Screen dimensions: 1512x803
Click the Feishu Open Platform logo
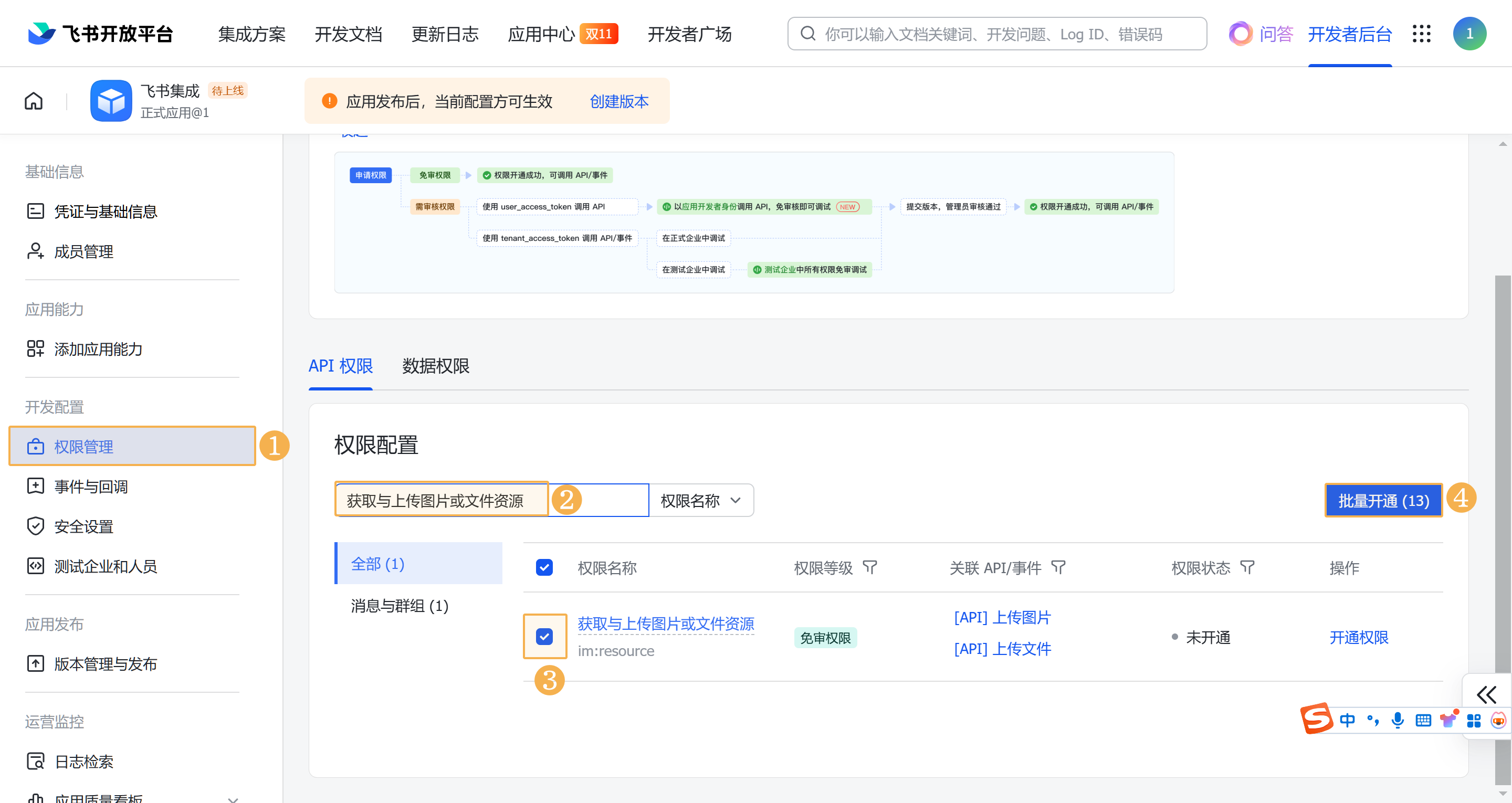(100, 34)
